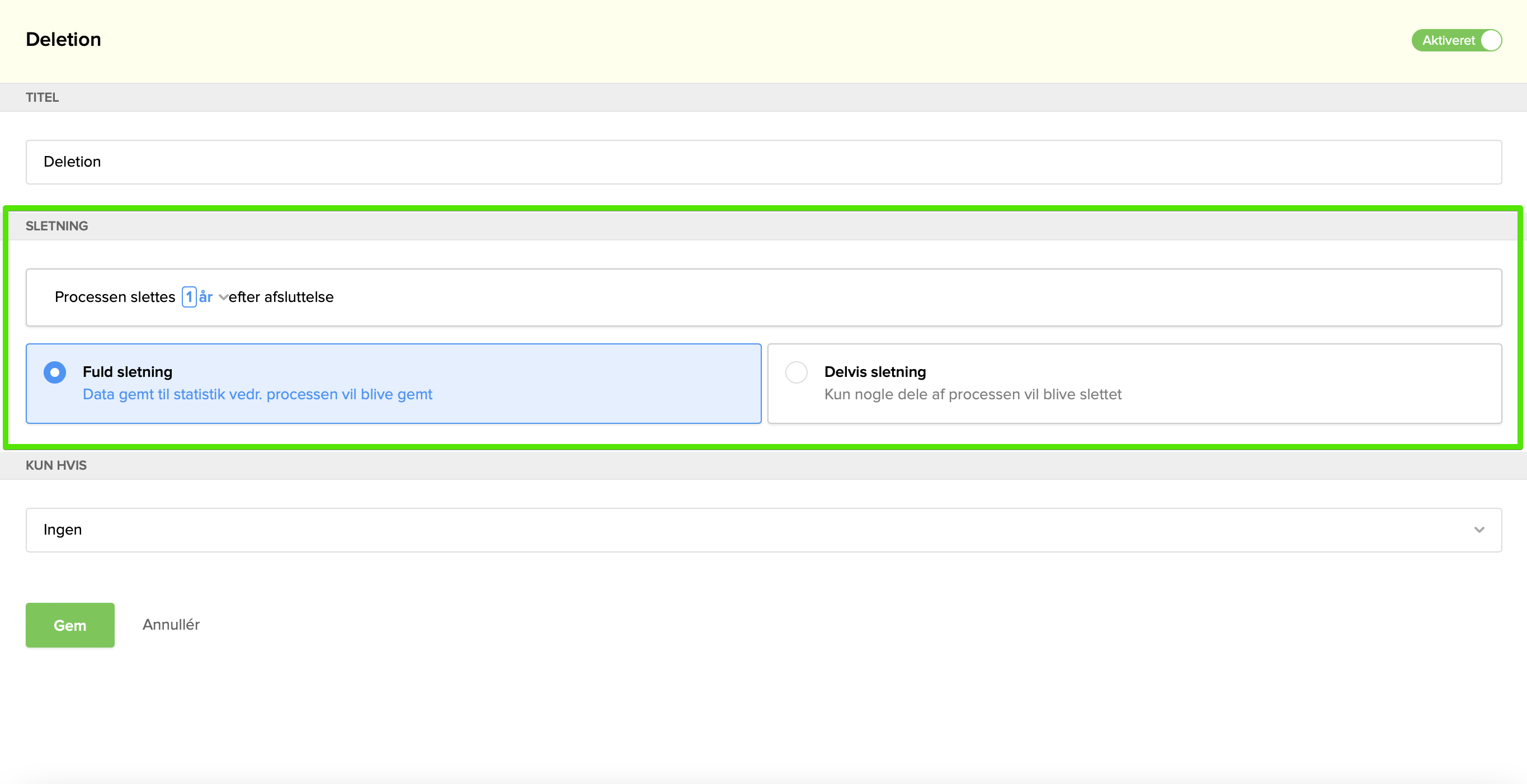The image size is (1527, 784).
Task: Open the Ingen condition dropdown
Action: pos(763,530)
